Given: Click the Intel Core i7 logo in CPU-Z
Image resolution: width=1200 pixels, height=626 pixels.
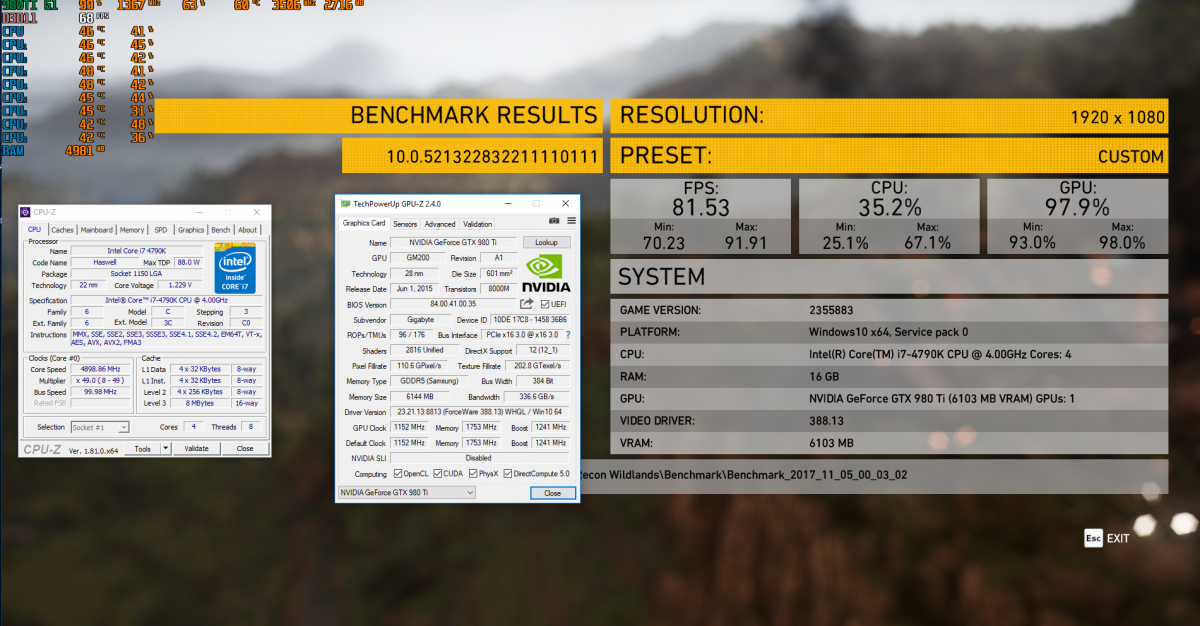Looking at the screenshot, I should pos(235,267).
